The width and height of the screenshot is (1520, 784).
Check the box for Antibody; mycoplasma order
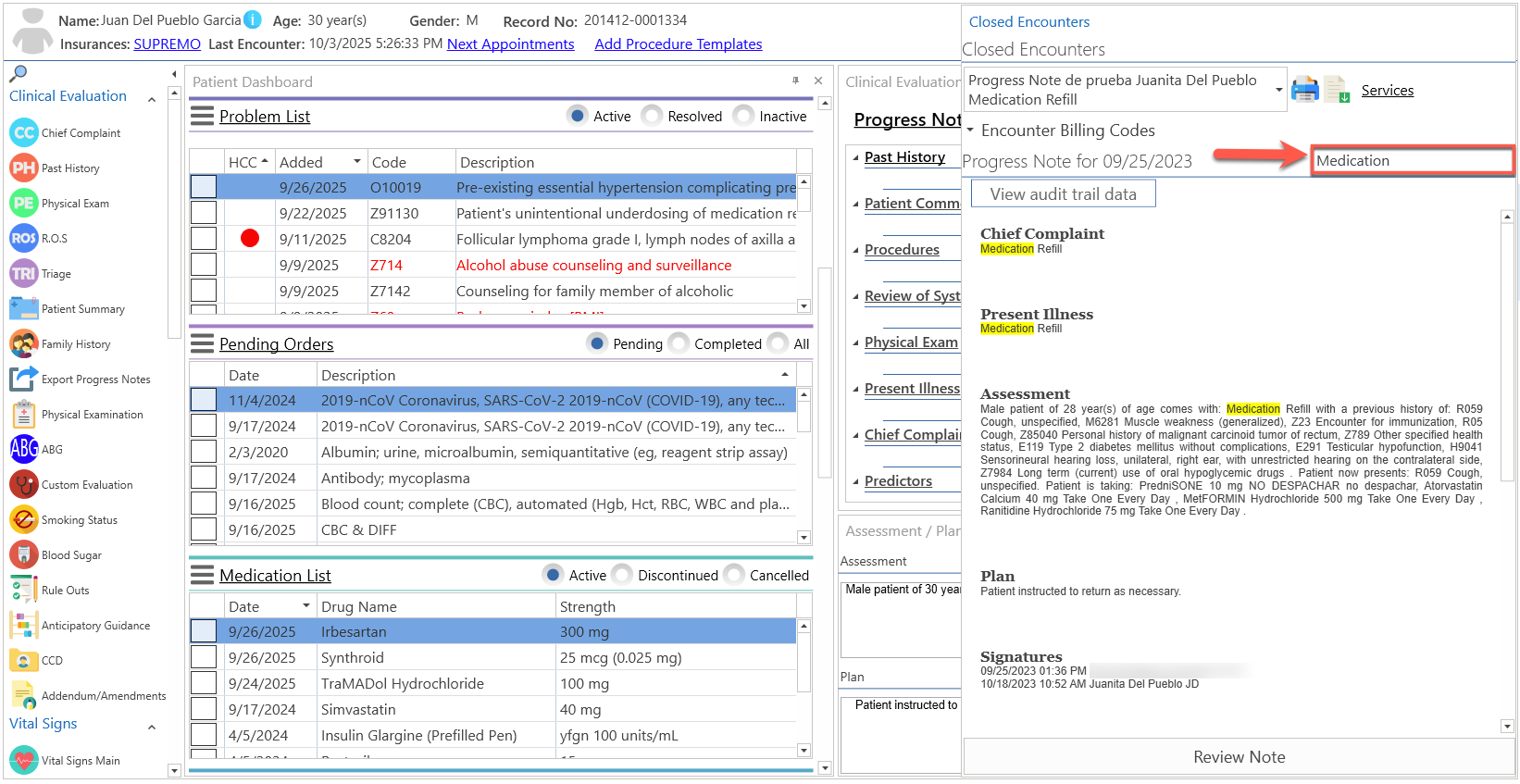[204, 478]
